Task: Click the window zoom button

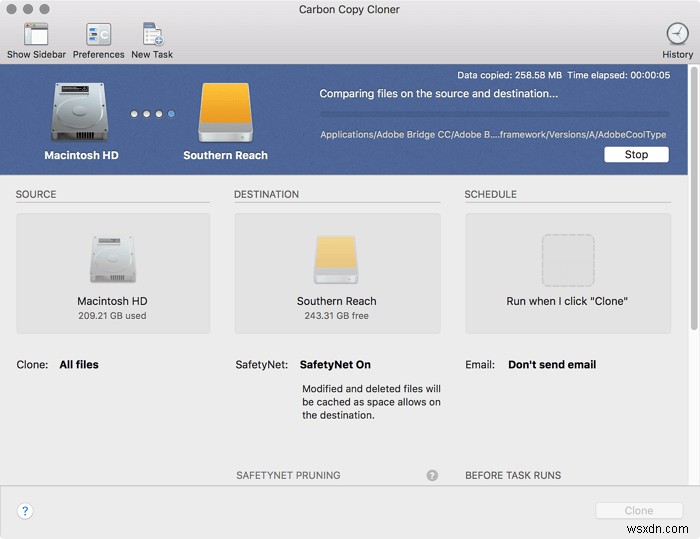Action: 44,9
